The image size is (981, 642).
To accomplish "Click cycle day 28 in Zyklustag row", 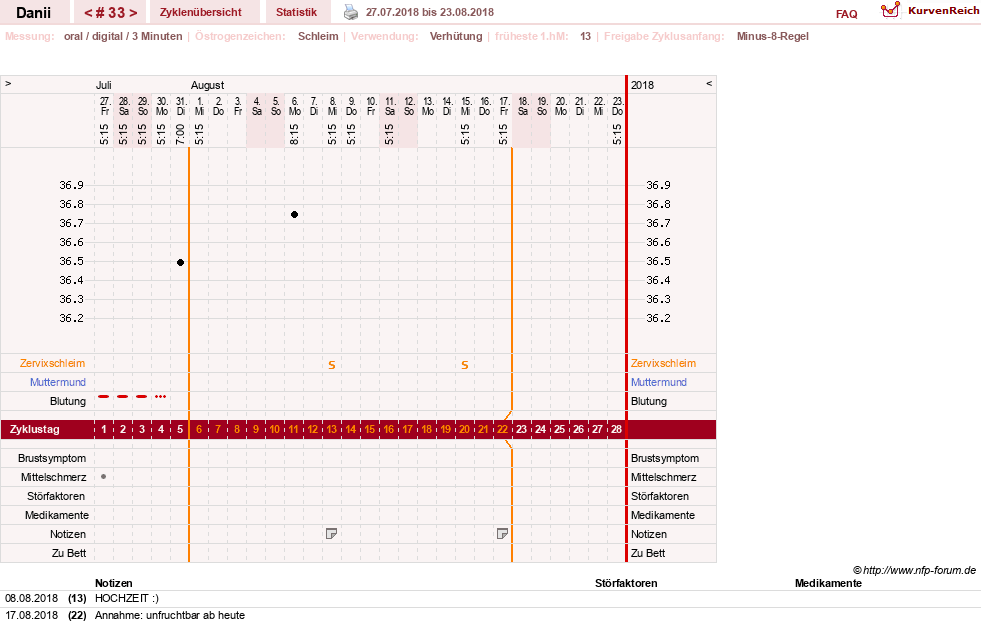I will click(x=616, y=429).
